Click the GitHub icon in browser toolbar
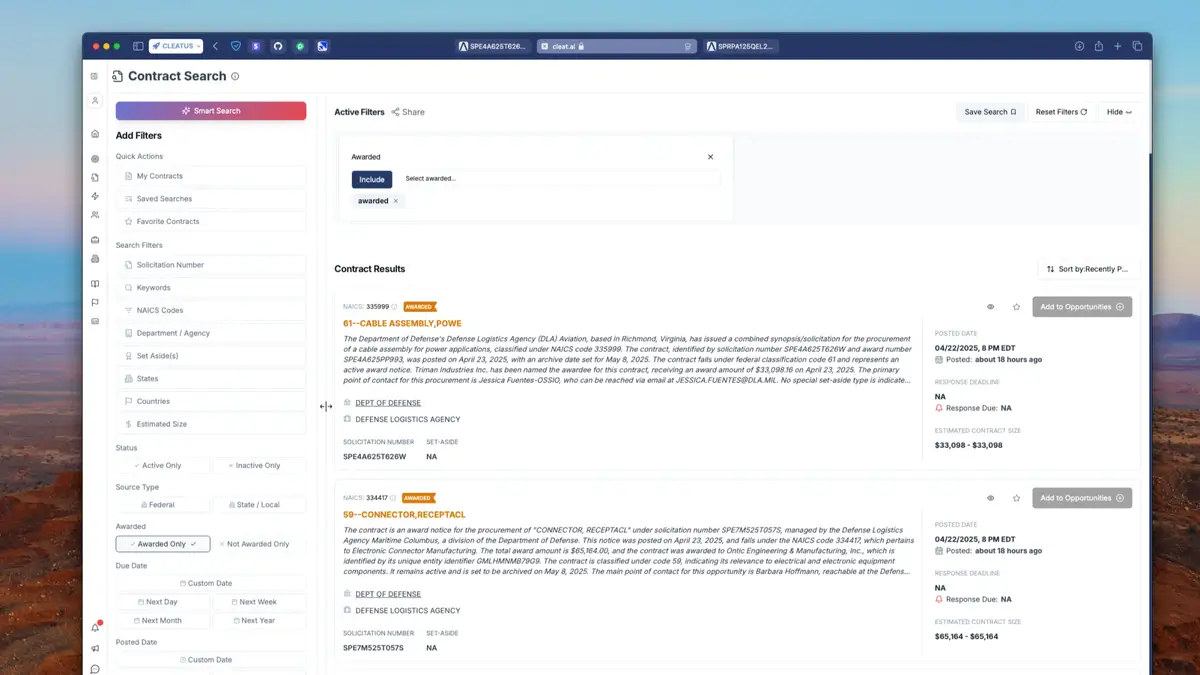 tap(278, 46)
